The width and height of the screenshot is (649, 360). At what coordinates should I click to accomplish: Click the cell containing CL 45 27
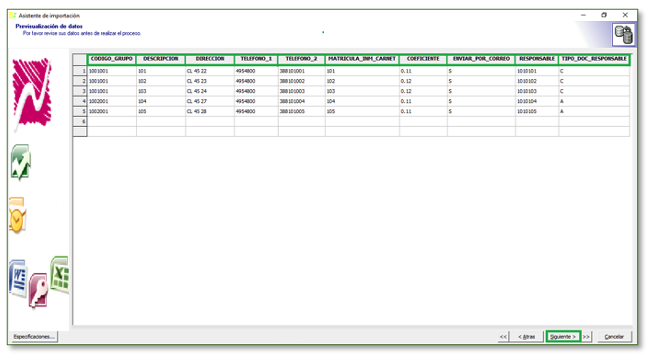(x=210, y=101)
